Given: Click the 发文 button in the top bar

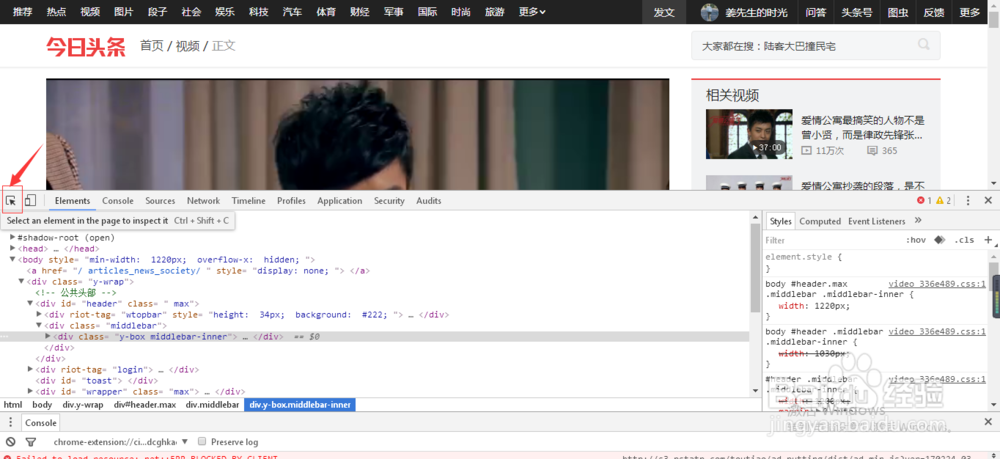Looking at the screenshot, I should [x=664, y=12].
